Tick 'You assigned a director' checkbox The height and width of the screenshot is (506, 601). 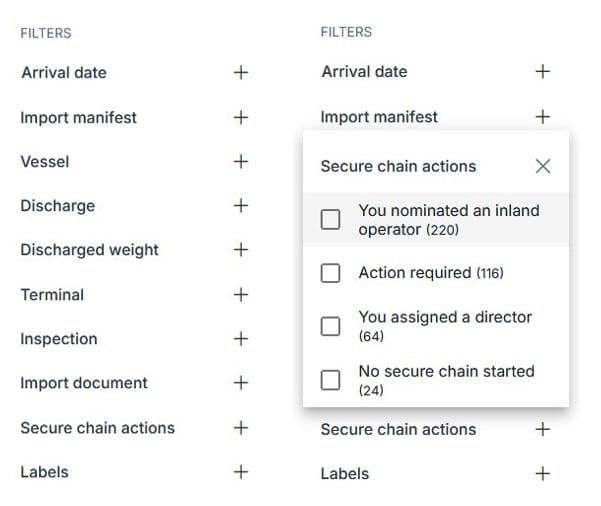point(330,326)
